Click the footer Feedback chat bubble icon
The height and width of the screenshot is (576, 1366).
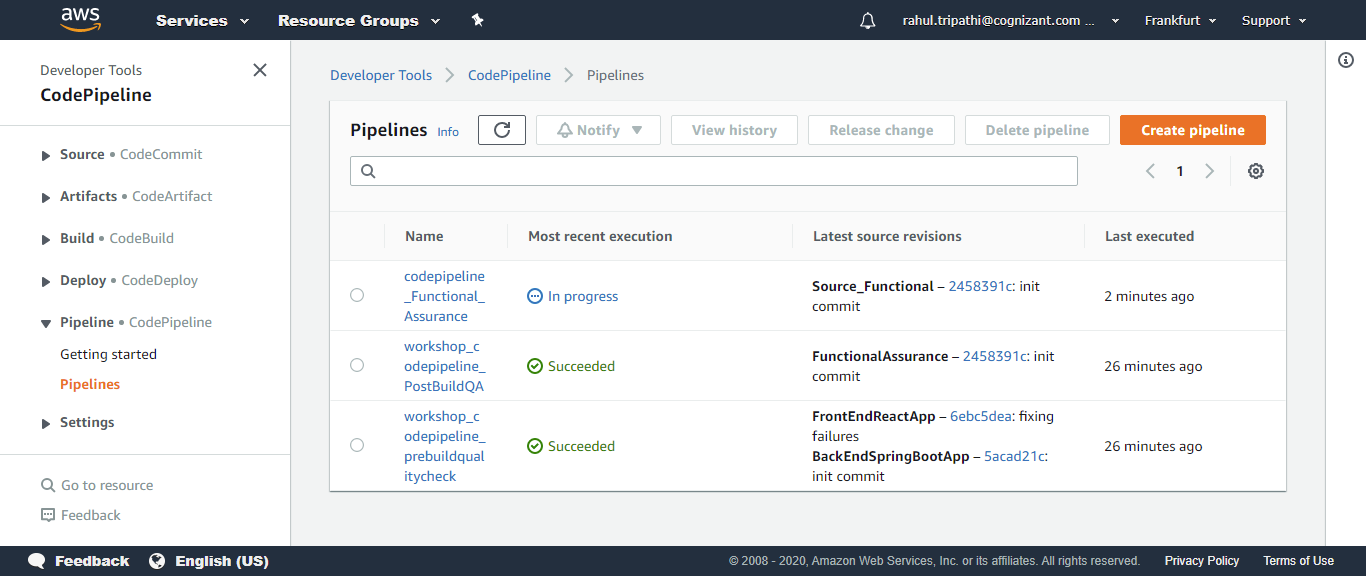(x=37, y=561)
